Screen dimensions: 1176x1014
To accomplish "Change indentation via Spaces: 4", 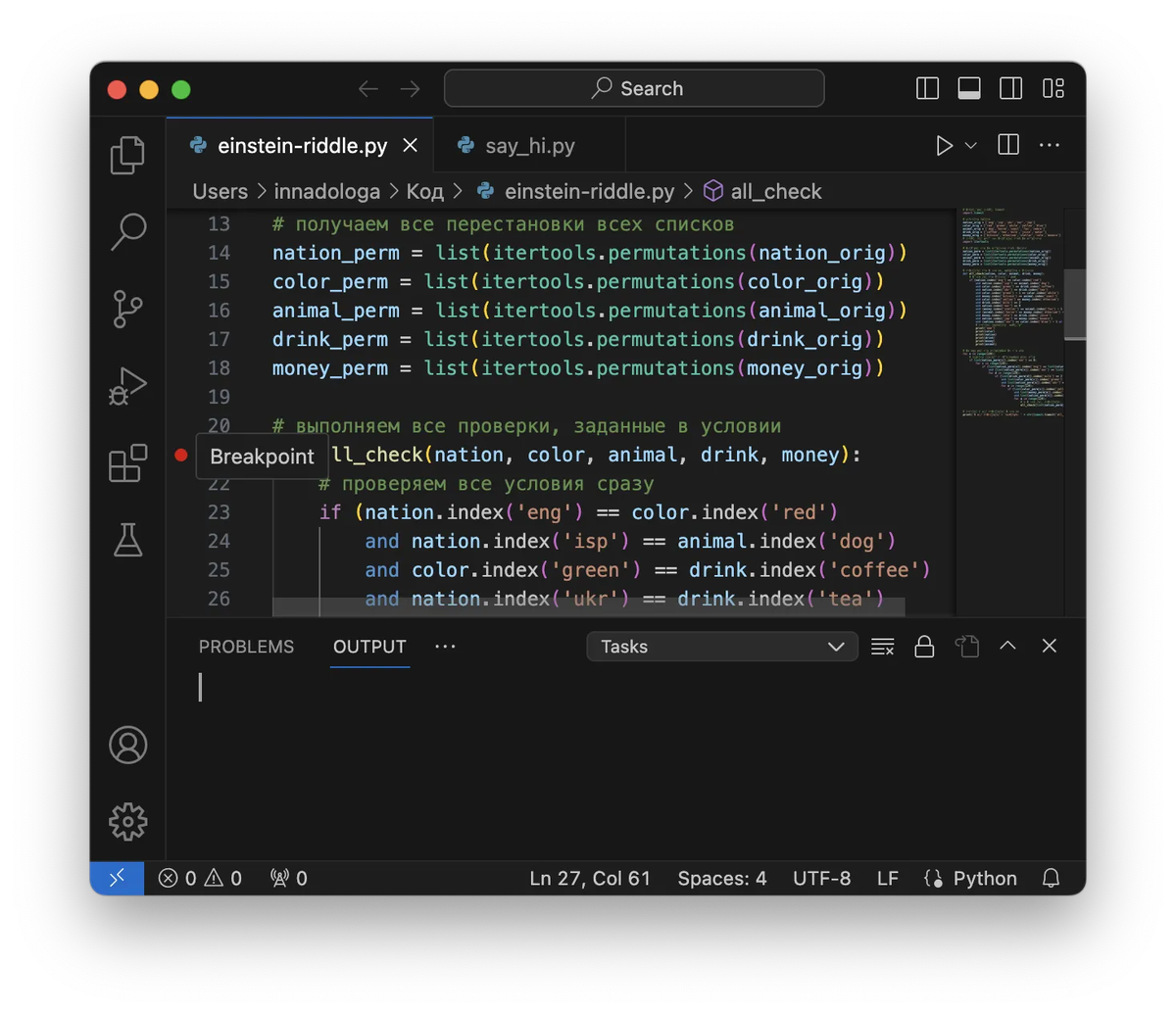I will tap(722, 878).
